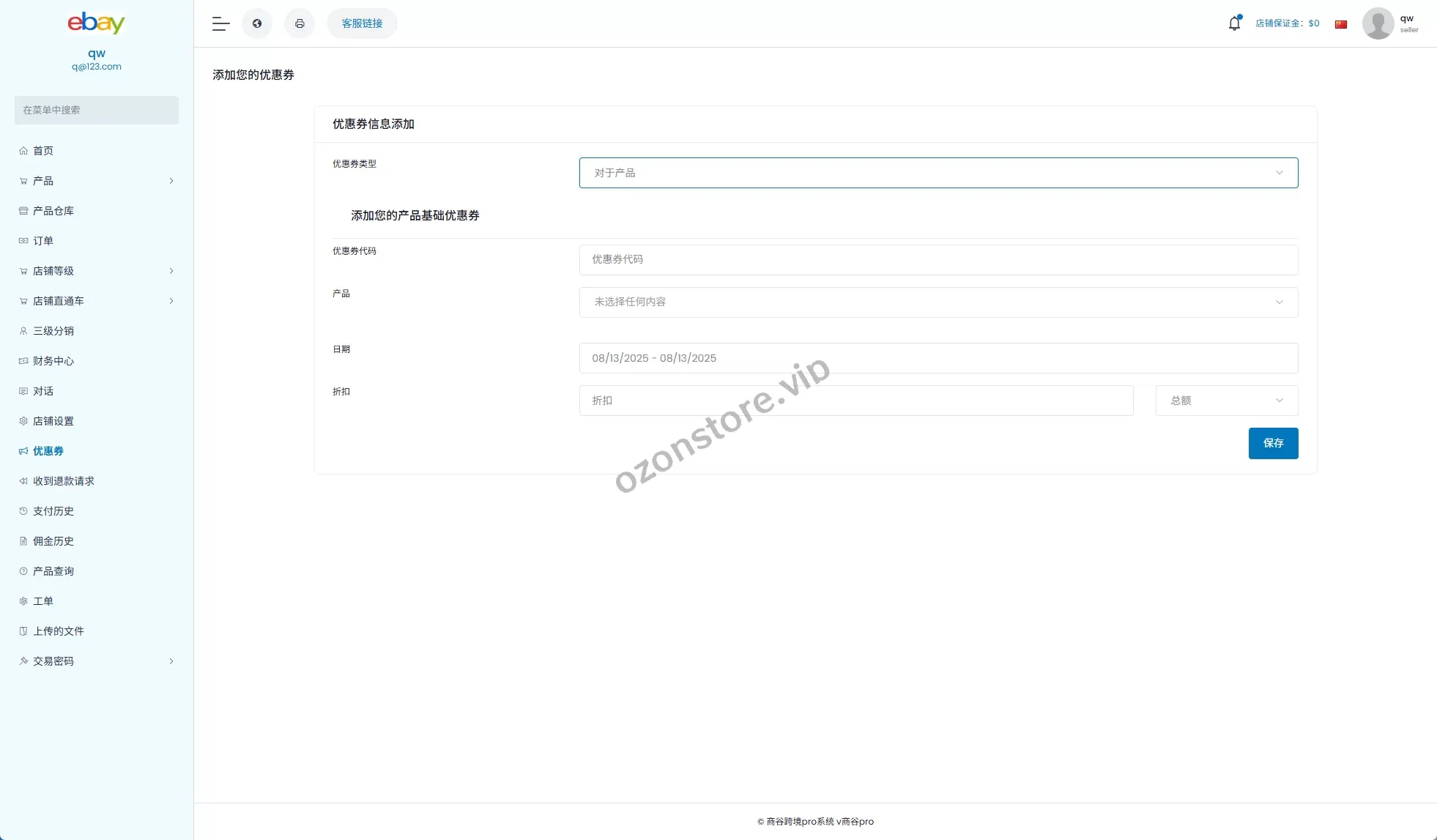Click the globe icon in top bar

(257, 23)
